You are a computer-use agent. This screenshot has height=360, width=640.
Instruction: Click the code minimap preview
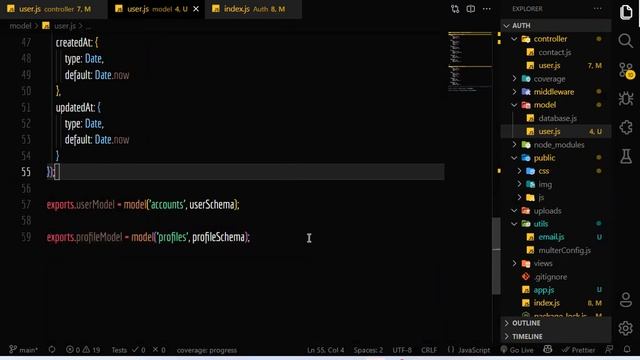point(470,61)
